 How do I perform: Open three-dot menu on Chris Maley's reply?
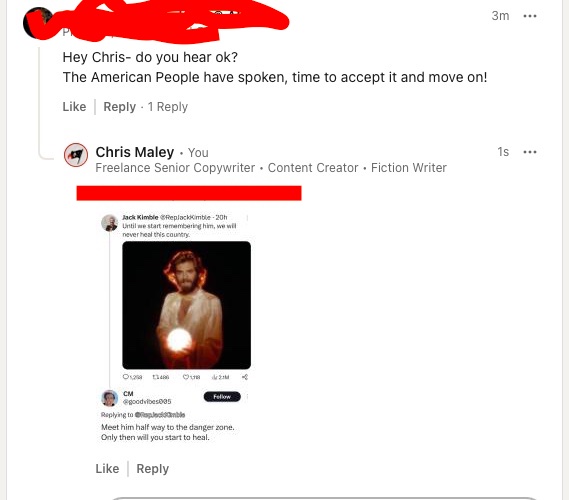[x=530, y=152]
